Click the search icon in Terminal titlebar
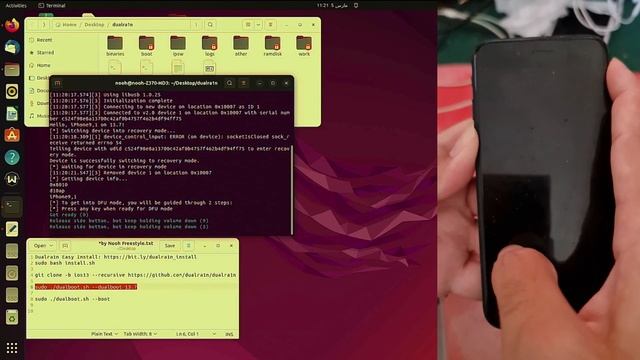Viewport: 640px width, 360px height. click(x=229, y=83)
